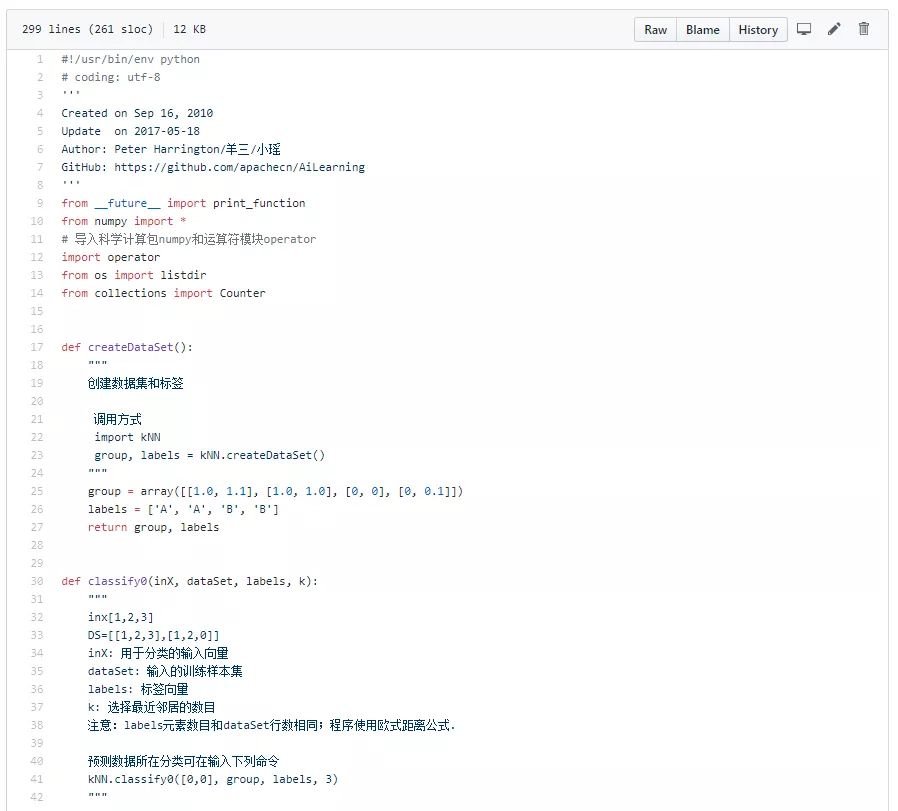Select line number 1 with the shebang
The image size is (898, 811).
click(x=38, y=59)
